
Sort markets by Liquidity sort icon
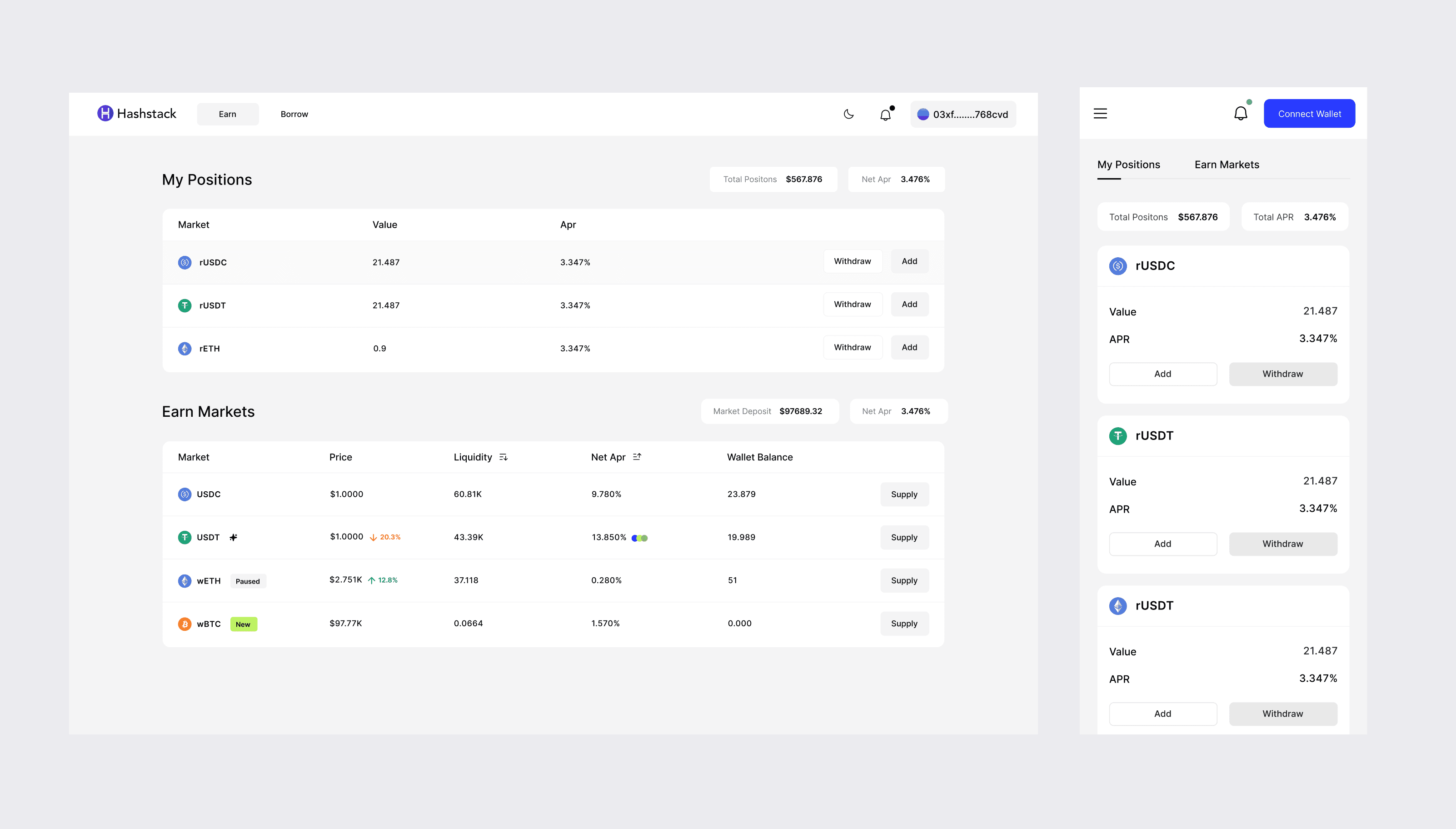503,457
